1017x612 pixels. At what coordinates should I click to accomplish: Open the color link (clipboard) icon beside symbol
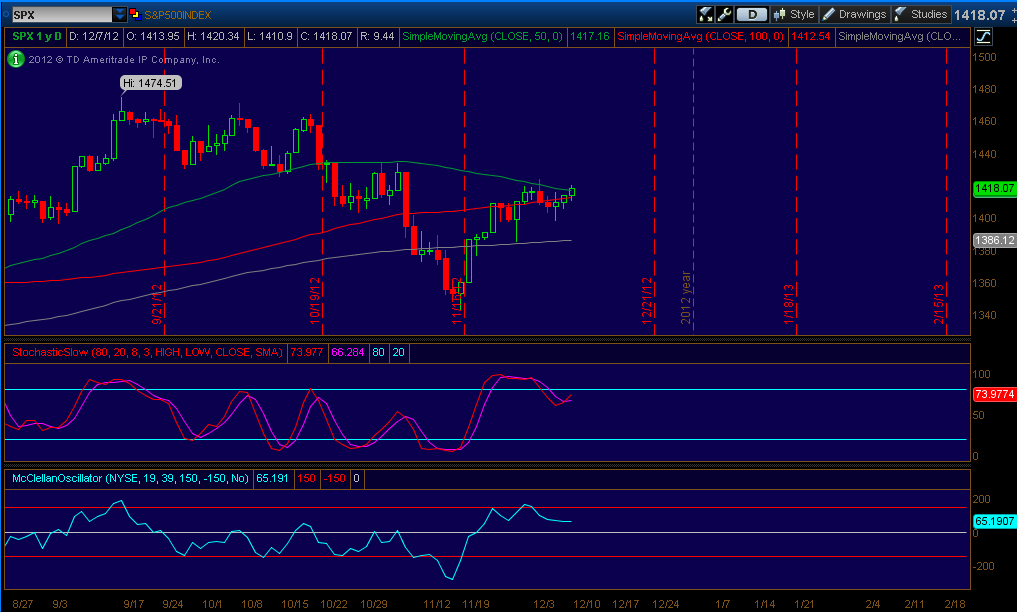coord(135,14)
